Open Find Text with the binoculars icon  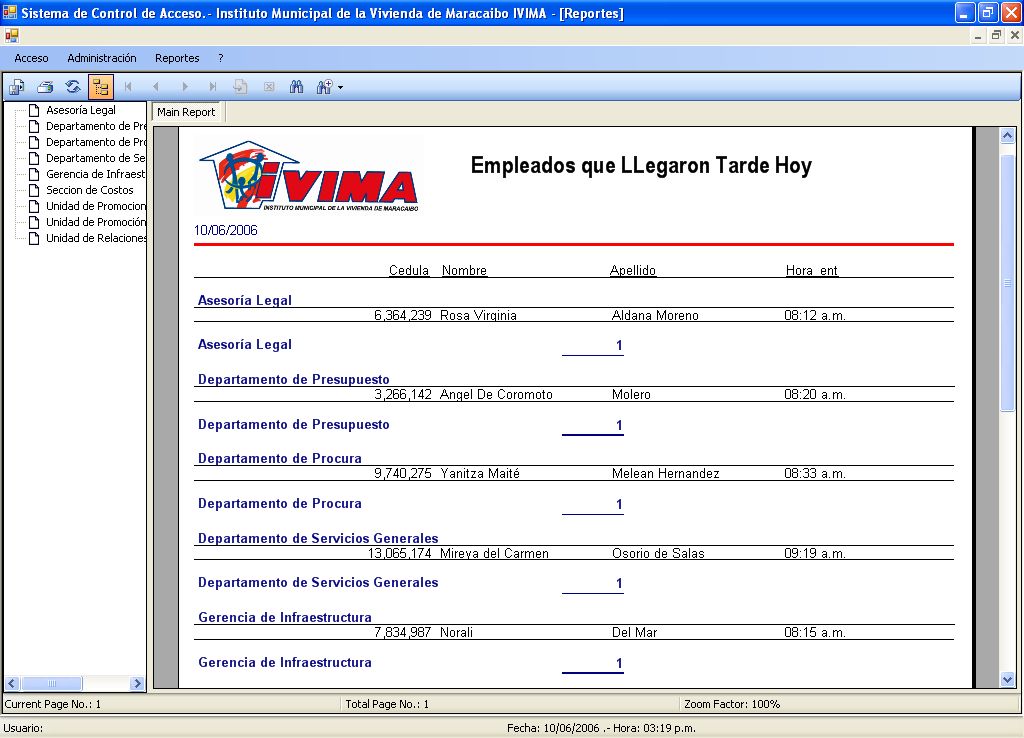point(296,87)
